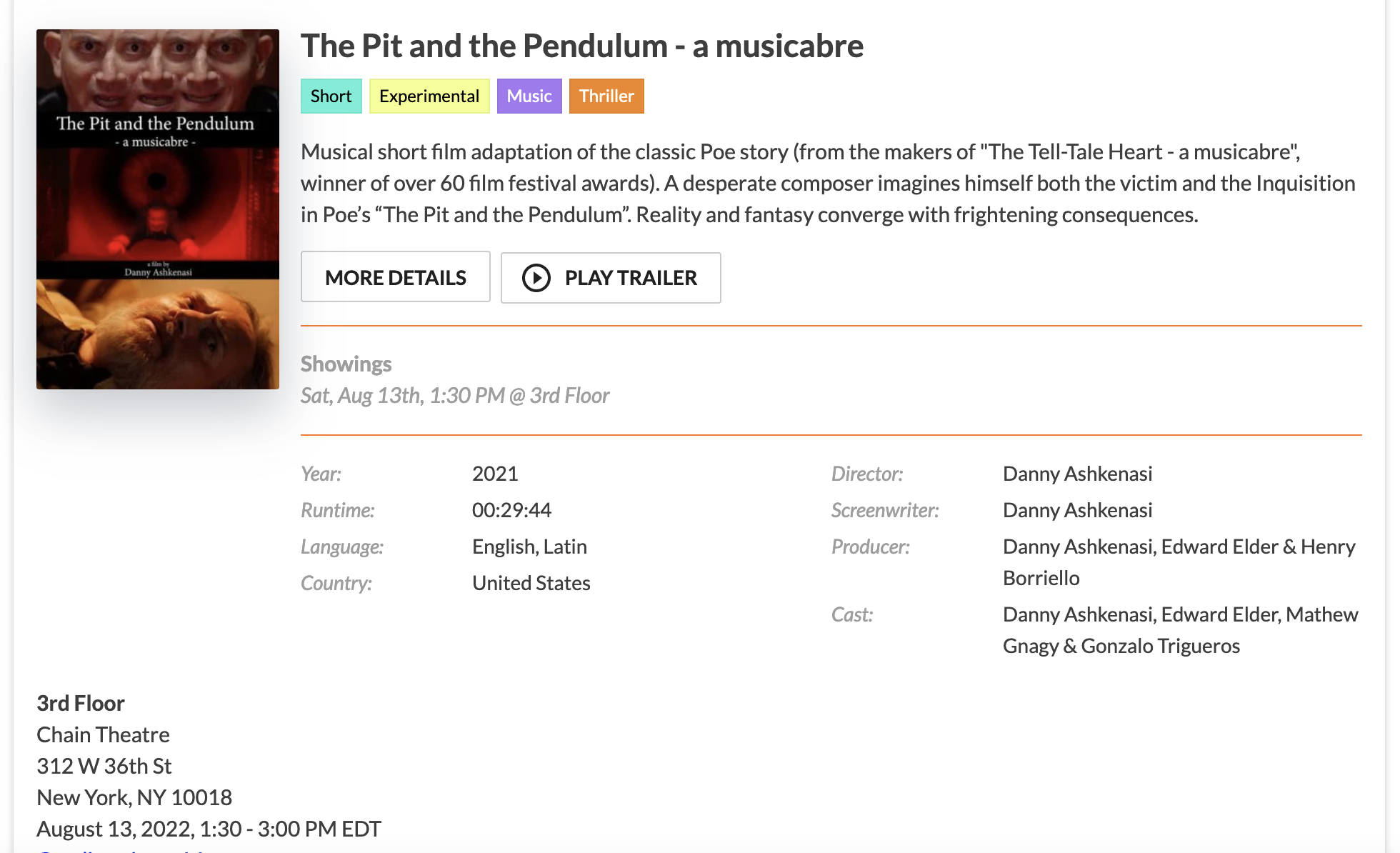Click the Chain Theatre venue name
Screen dimensions: 1400x853
pyautogui.click(x=103, y=735)
